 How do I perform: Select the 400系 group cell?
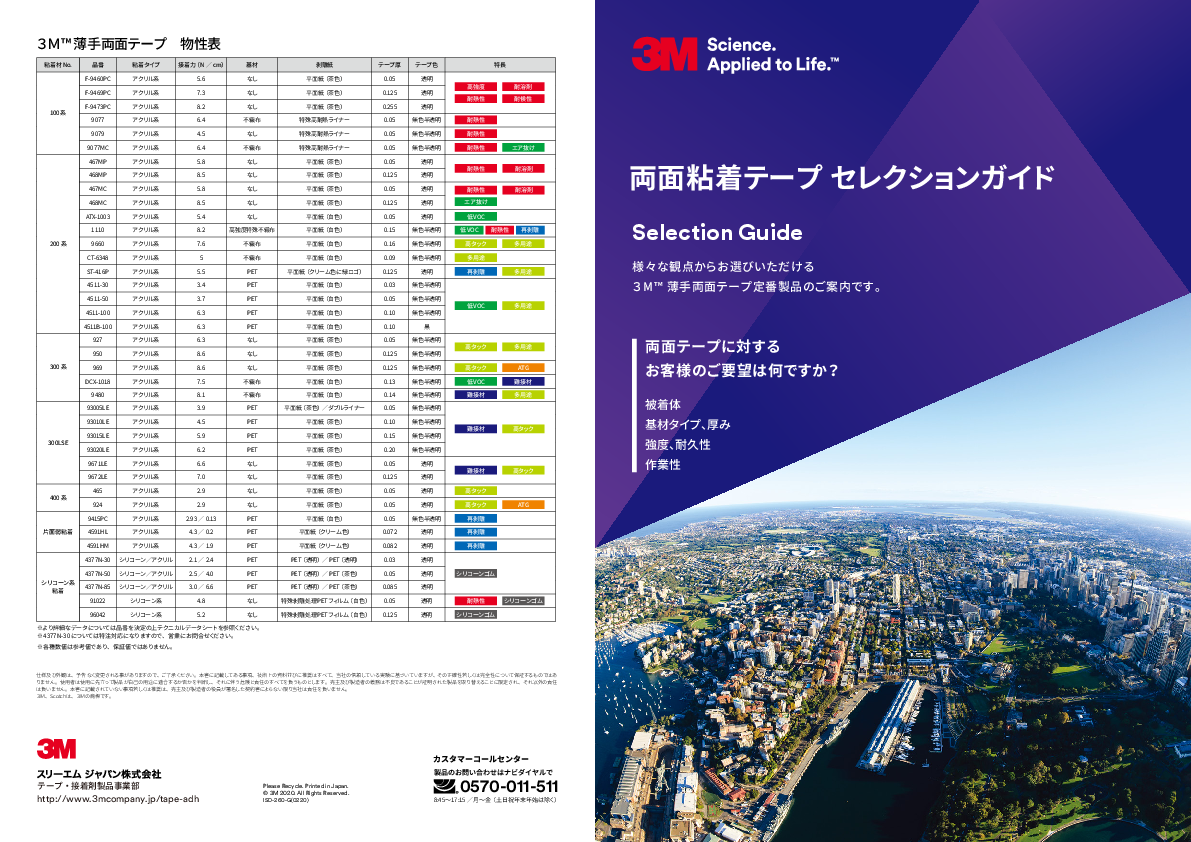tap(58, 498)
